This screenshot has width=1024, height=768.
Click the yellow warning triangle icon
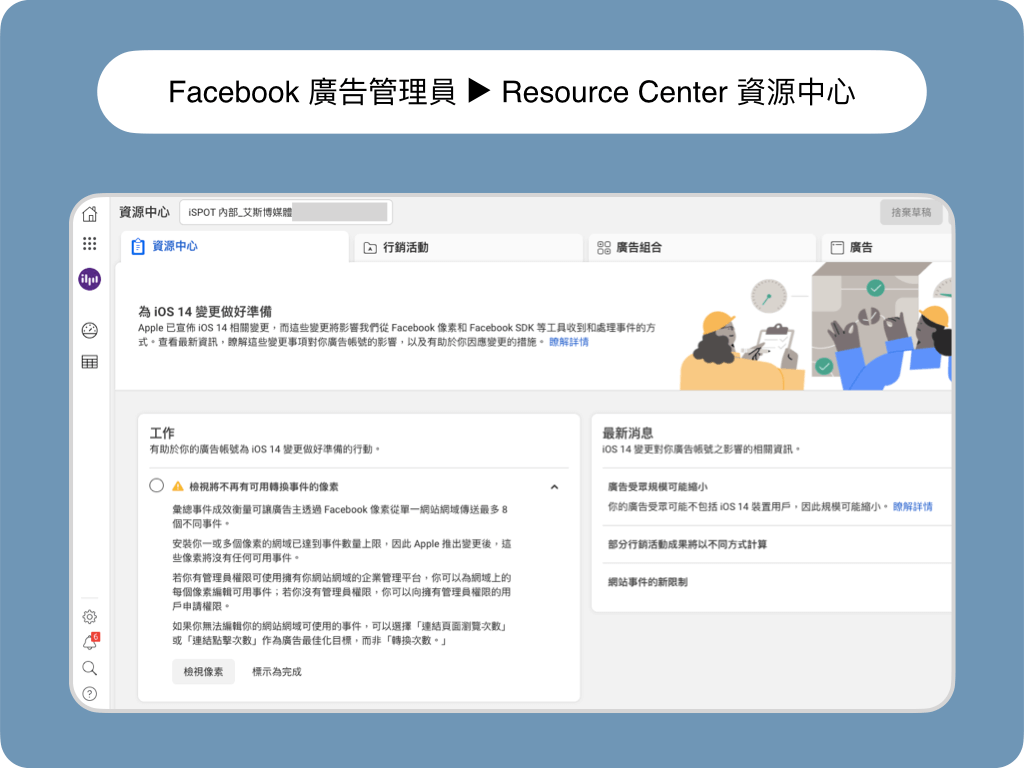coord(178,487)
